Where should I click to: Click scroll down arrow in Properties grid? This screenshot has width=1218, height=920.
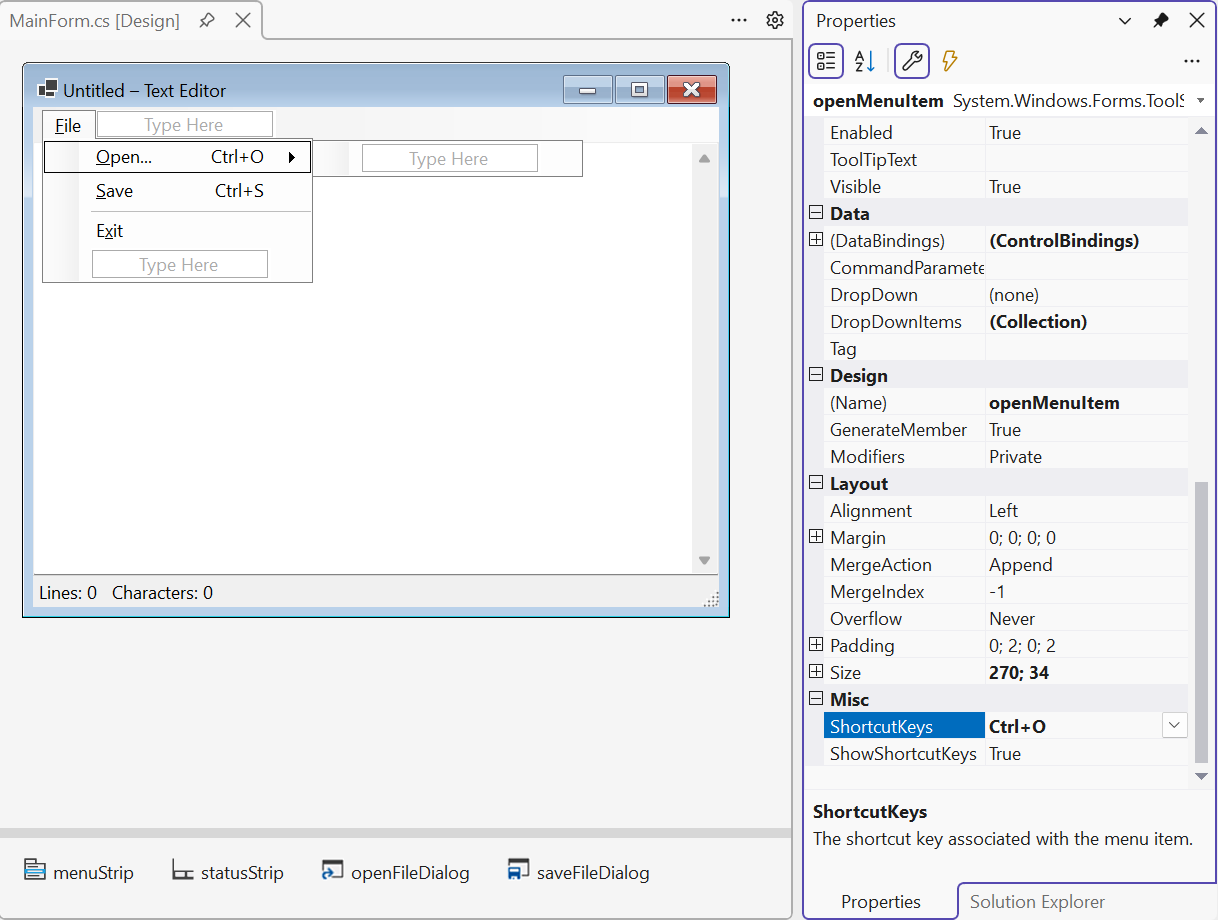coord(1201,777)
